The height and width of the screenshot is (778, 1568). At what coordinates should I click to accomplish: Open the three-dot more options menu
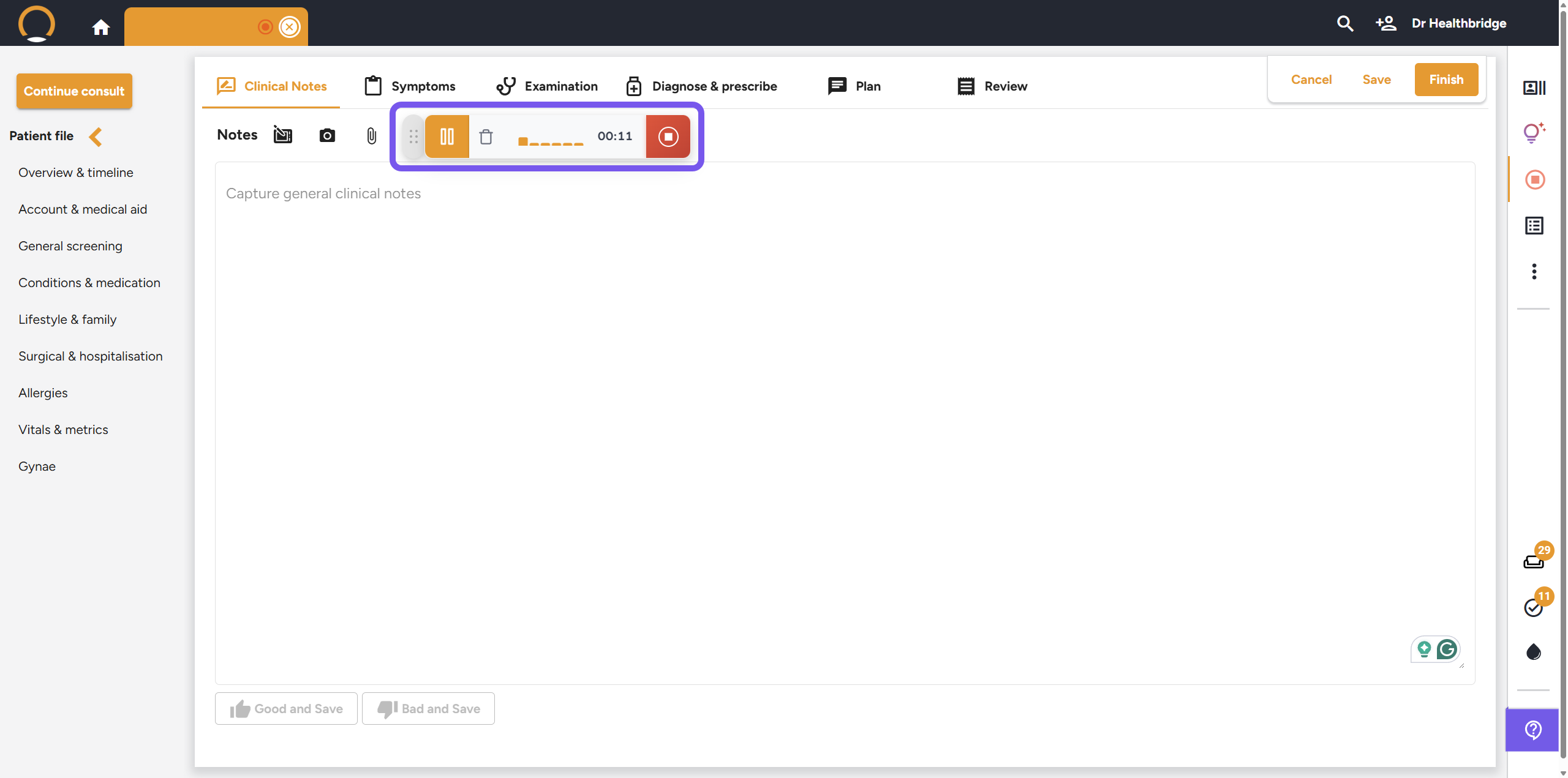[1534, 271]
